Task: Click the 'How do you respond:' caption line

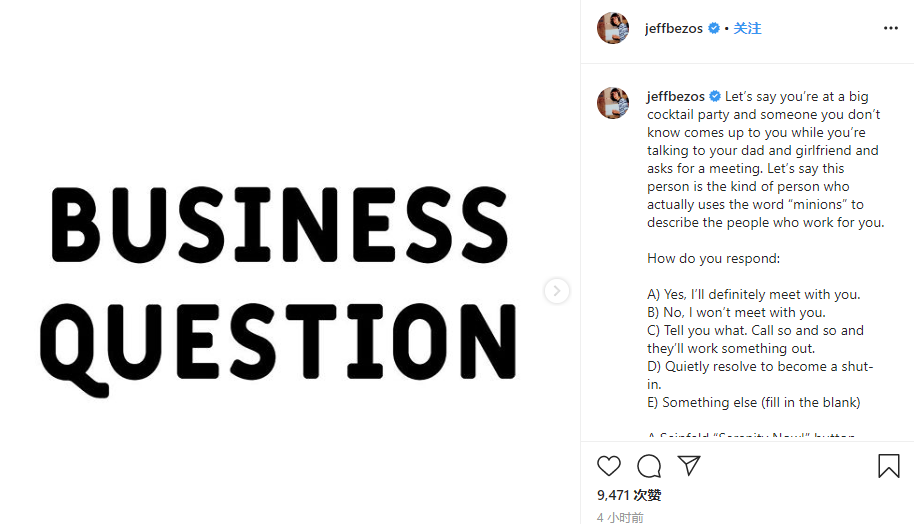Action: (x=712, y=258)
